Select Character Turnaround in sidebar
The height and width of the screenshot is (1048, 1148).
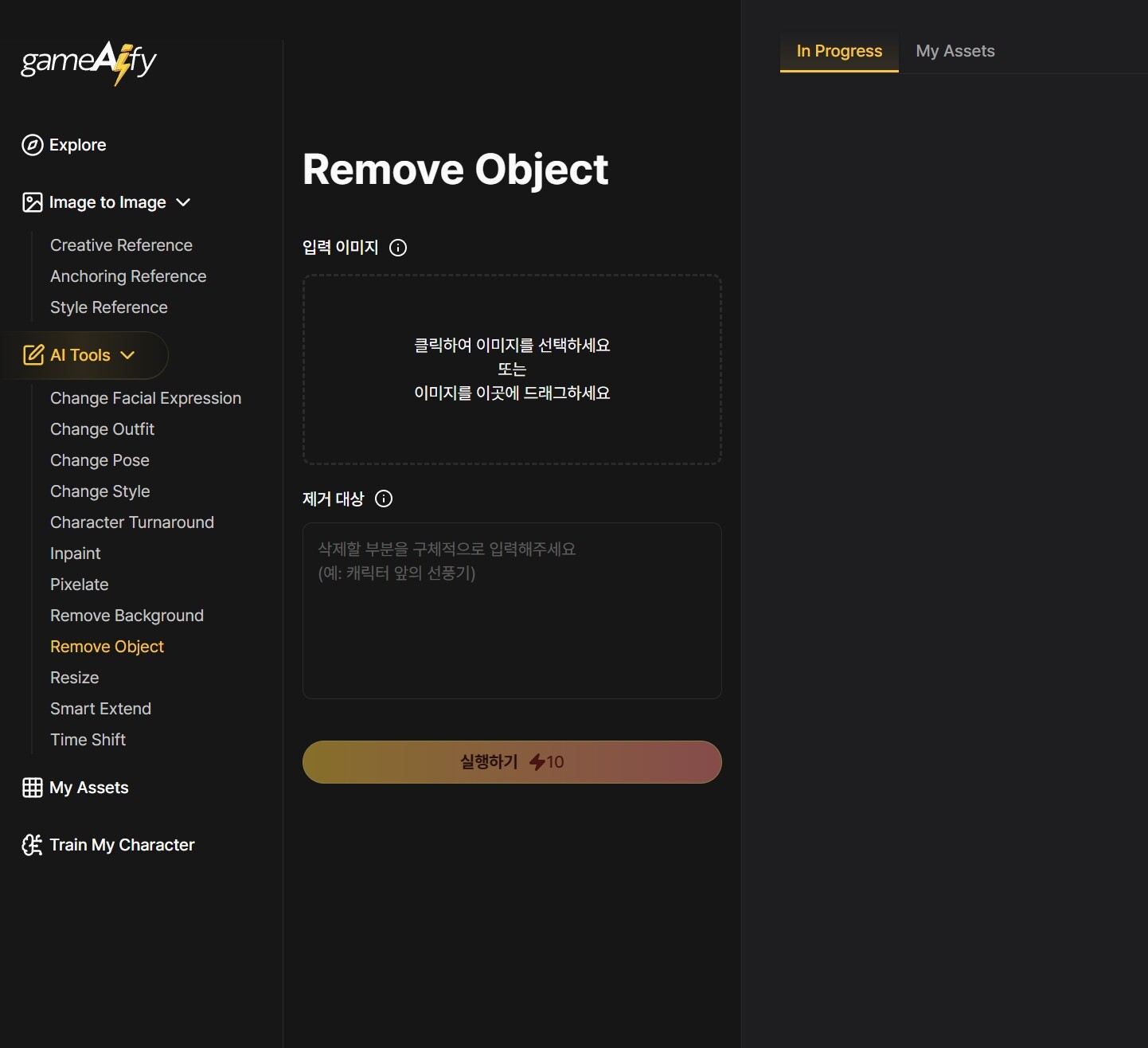132,522
